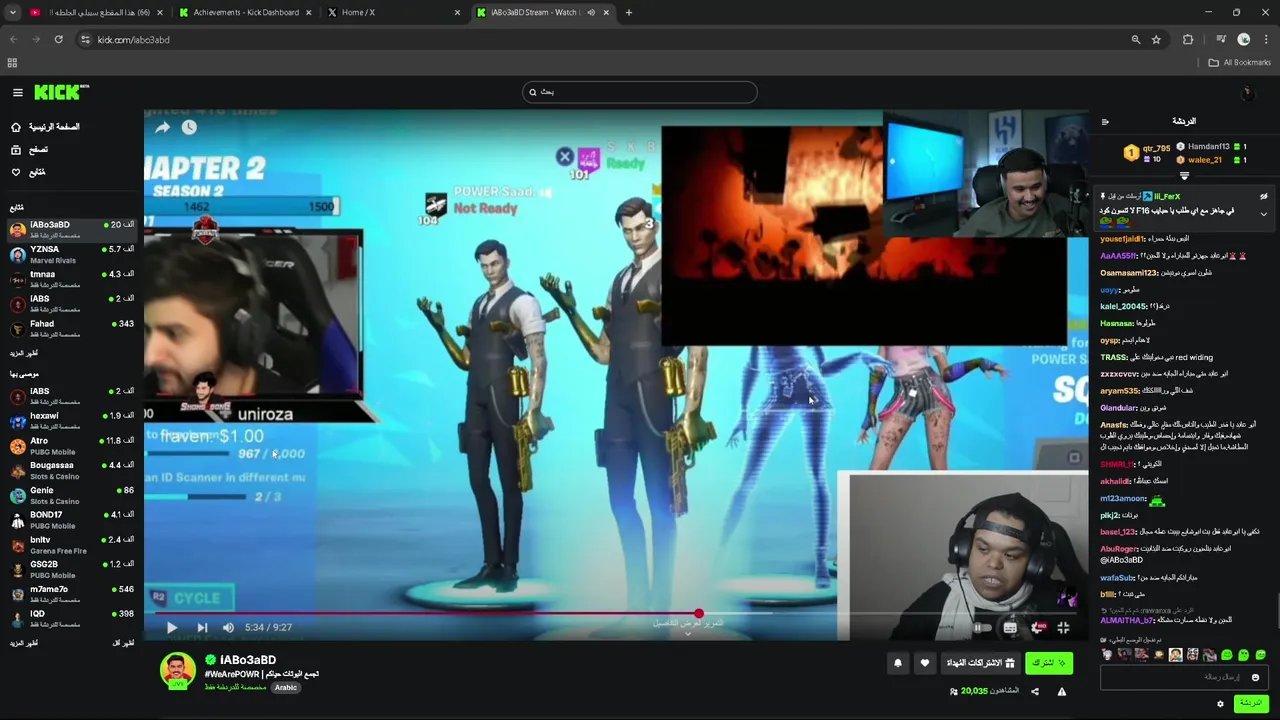Exit fullscreen in the video player
The height and width of the screenshot is (720, 1280).
click(x=1063, y=628)
